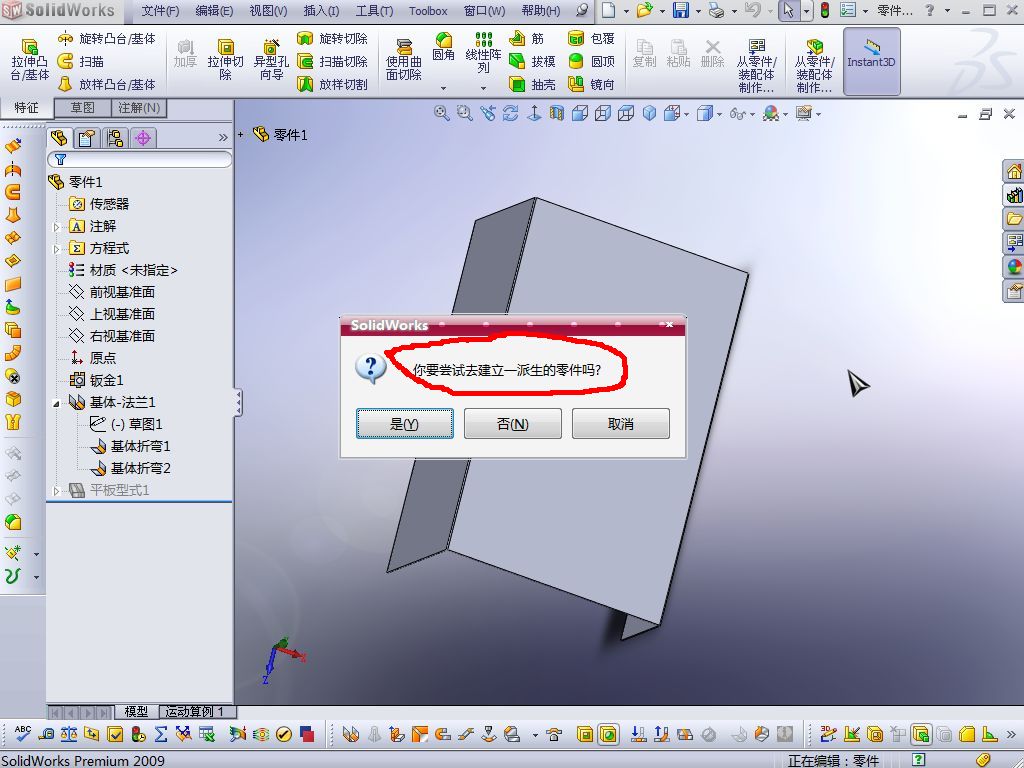Open dropdown arrow under 圆角 fillet
Viewport: 1024px width, 768px height.
[x=443, y=88]
